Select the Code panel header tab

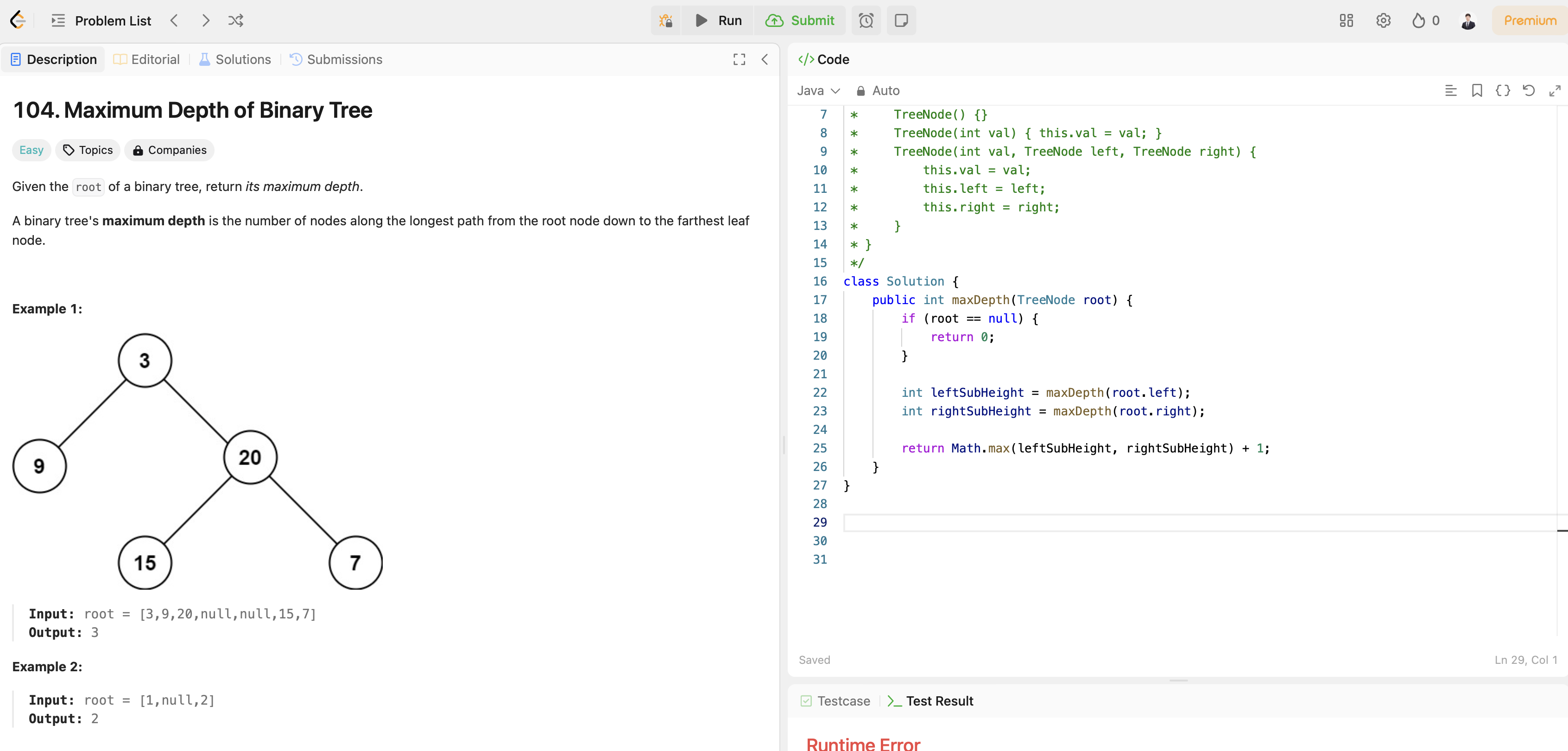click(x=823, y=59)
